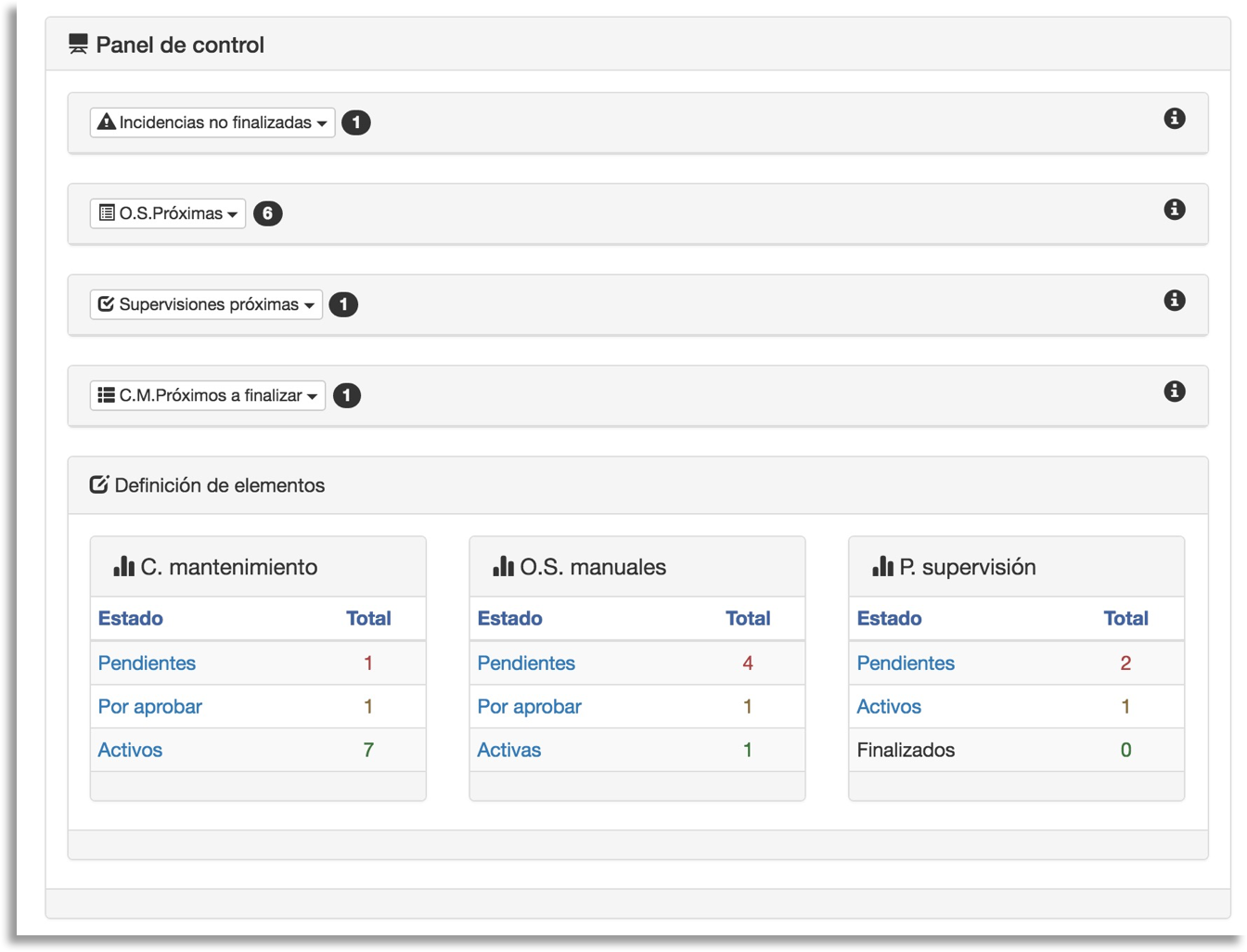Click the badge count 6 next to O.S.Próximas

268,213
